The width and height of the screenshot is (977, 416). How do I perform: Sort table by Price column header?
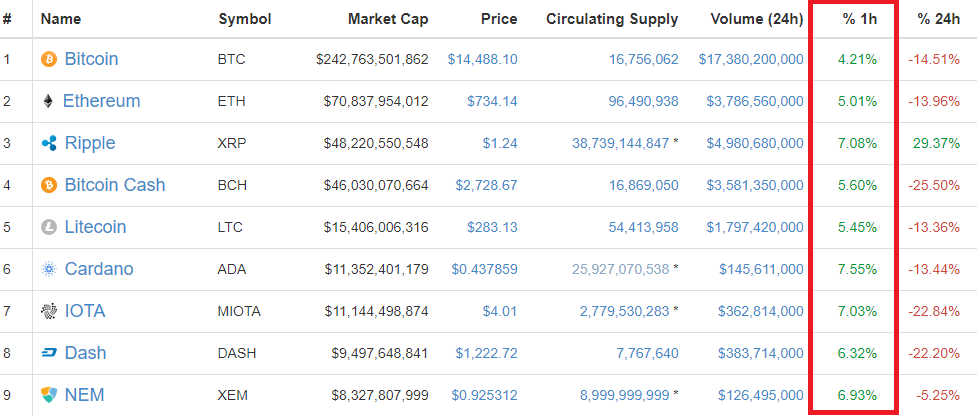[x=499, y=19]
